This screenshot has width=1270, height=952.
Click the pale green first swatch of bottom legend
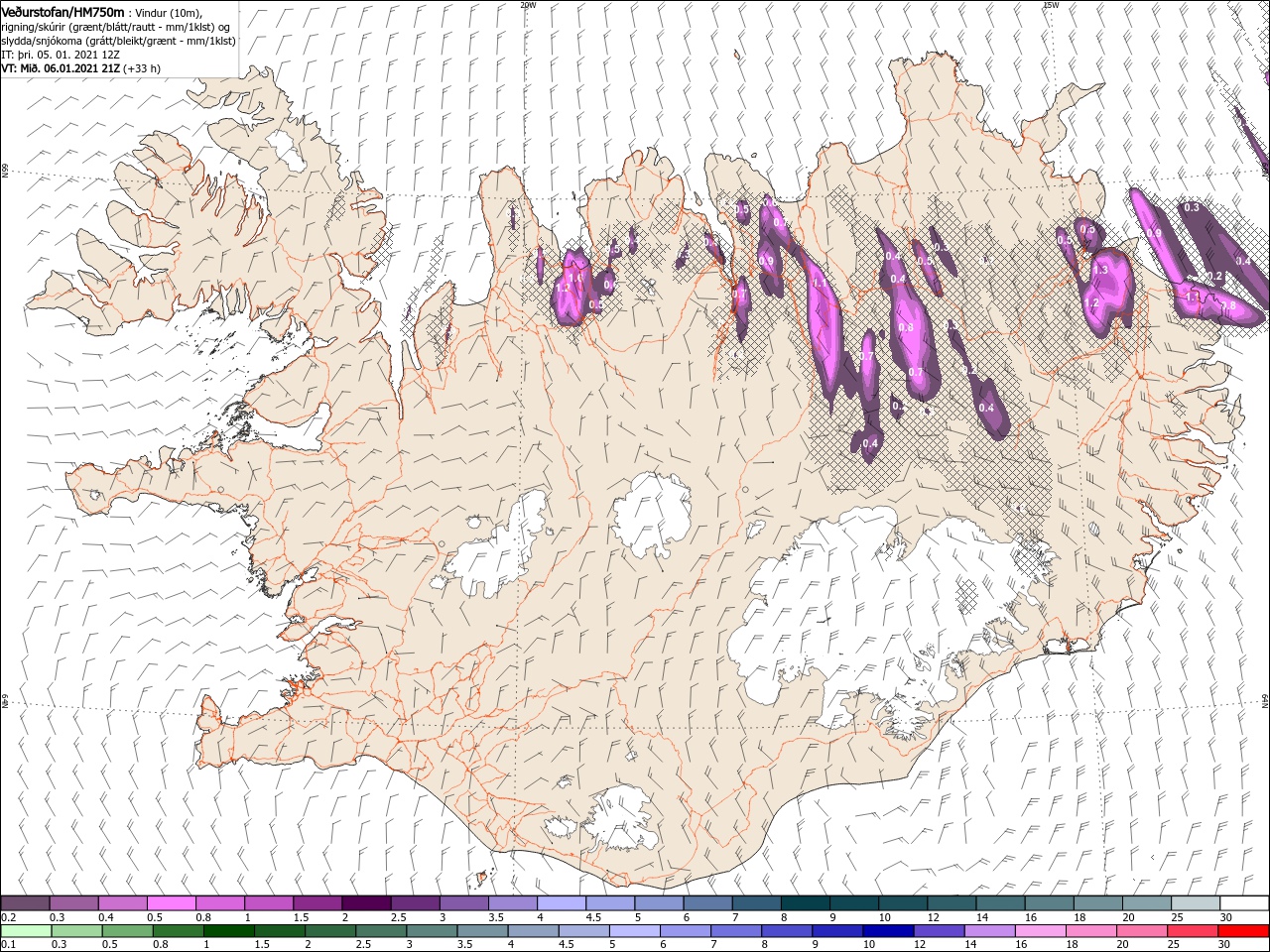[25, 931]
